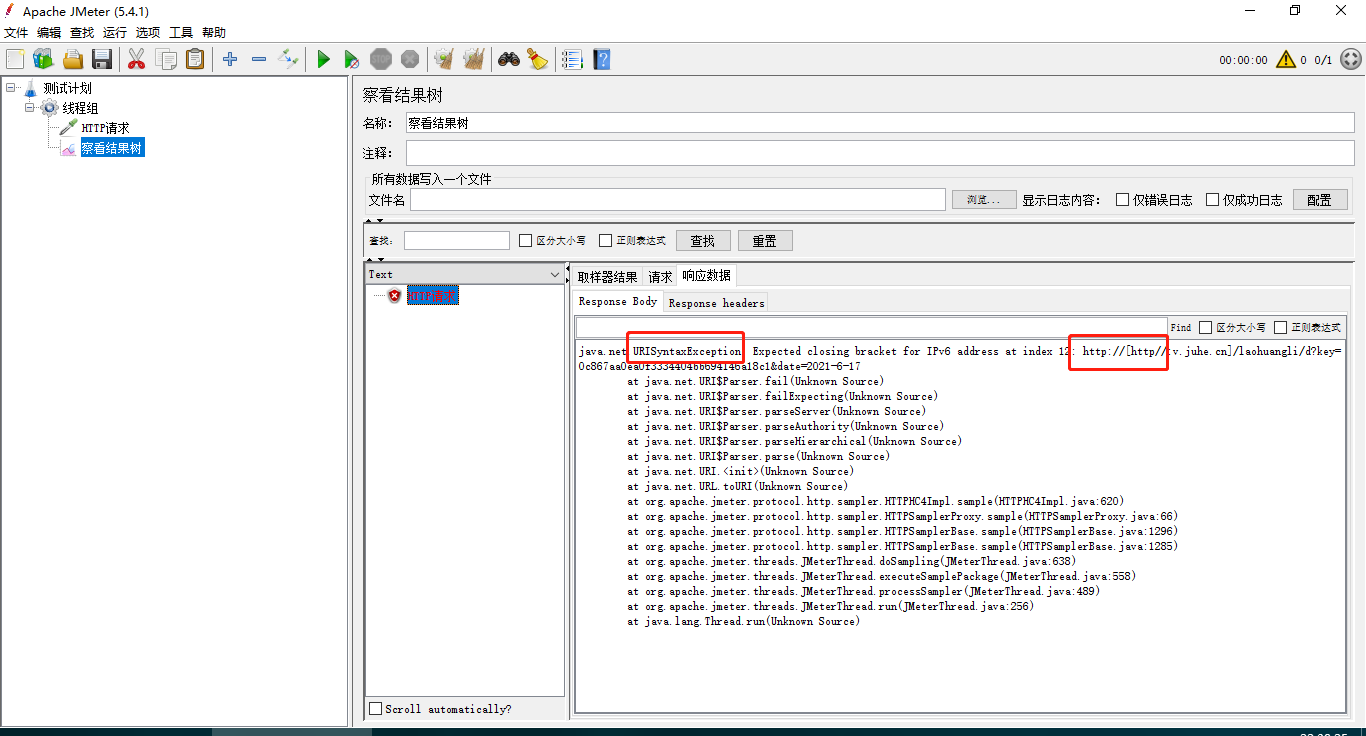Select the Response Body tab

(618, 301)
